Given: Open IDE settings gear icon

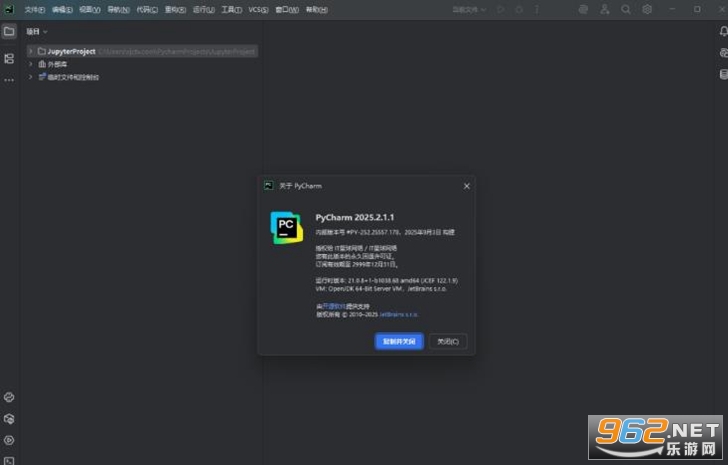Looking at the screenshot, I should pyautogui.click(x=647, y=9).
